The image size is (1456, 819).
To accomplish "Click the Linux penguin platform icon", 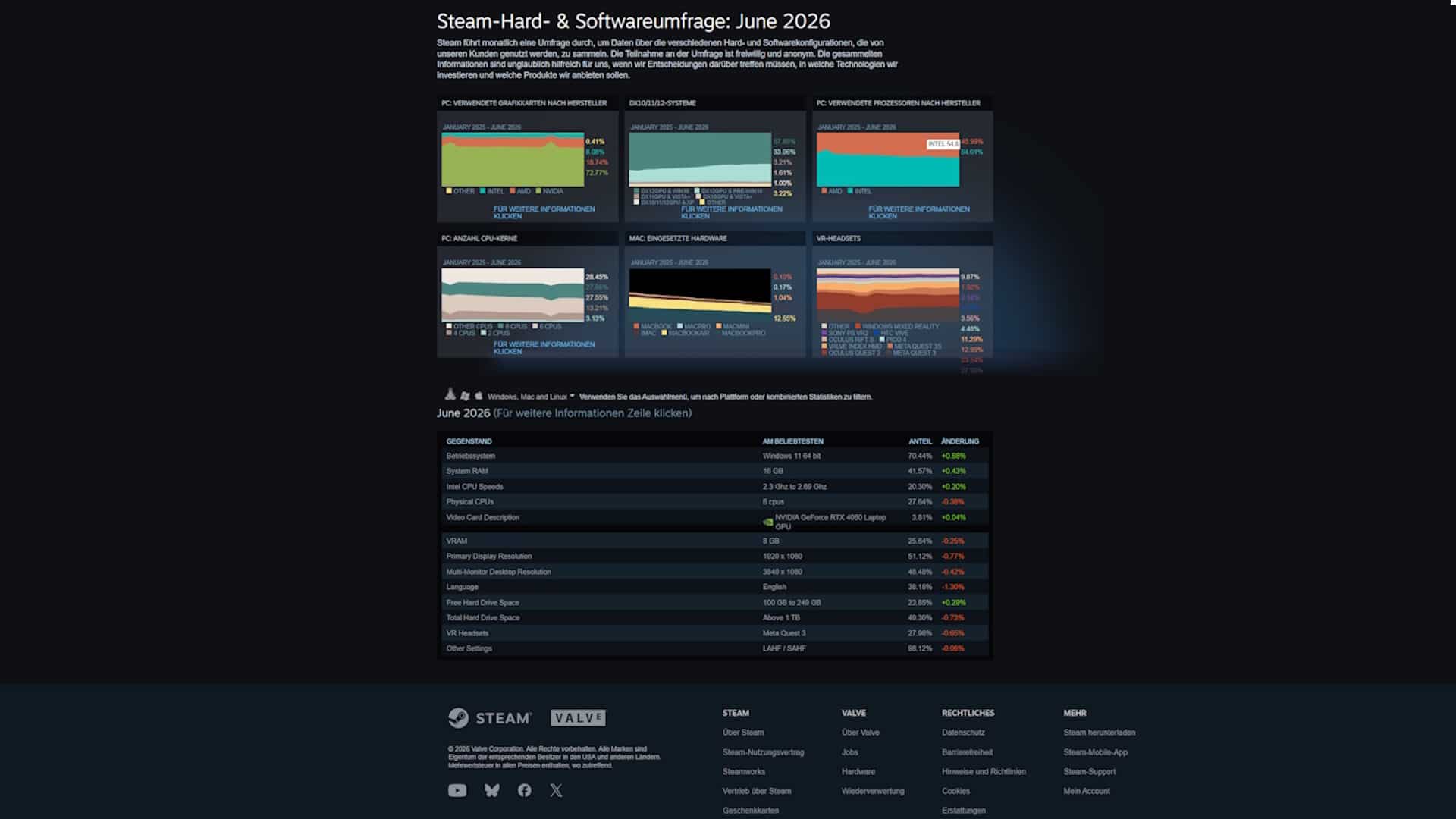I will [450, 394].
